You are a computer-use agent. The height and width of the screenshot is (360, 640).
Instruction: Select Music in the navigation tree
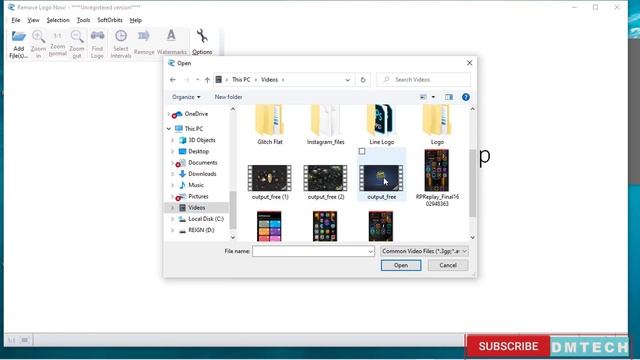click(196, 185)
